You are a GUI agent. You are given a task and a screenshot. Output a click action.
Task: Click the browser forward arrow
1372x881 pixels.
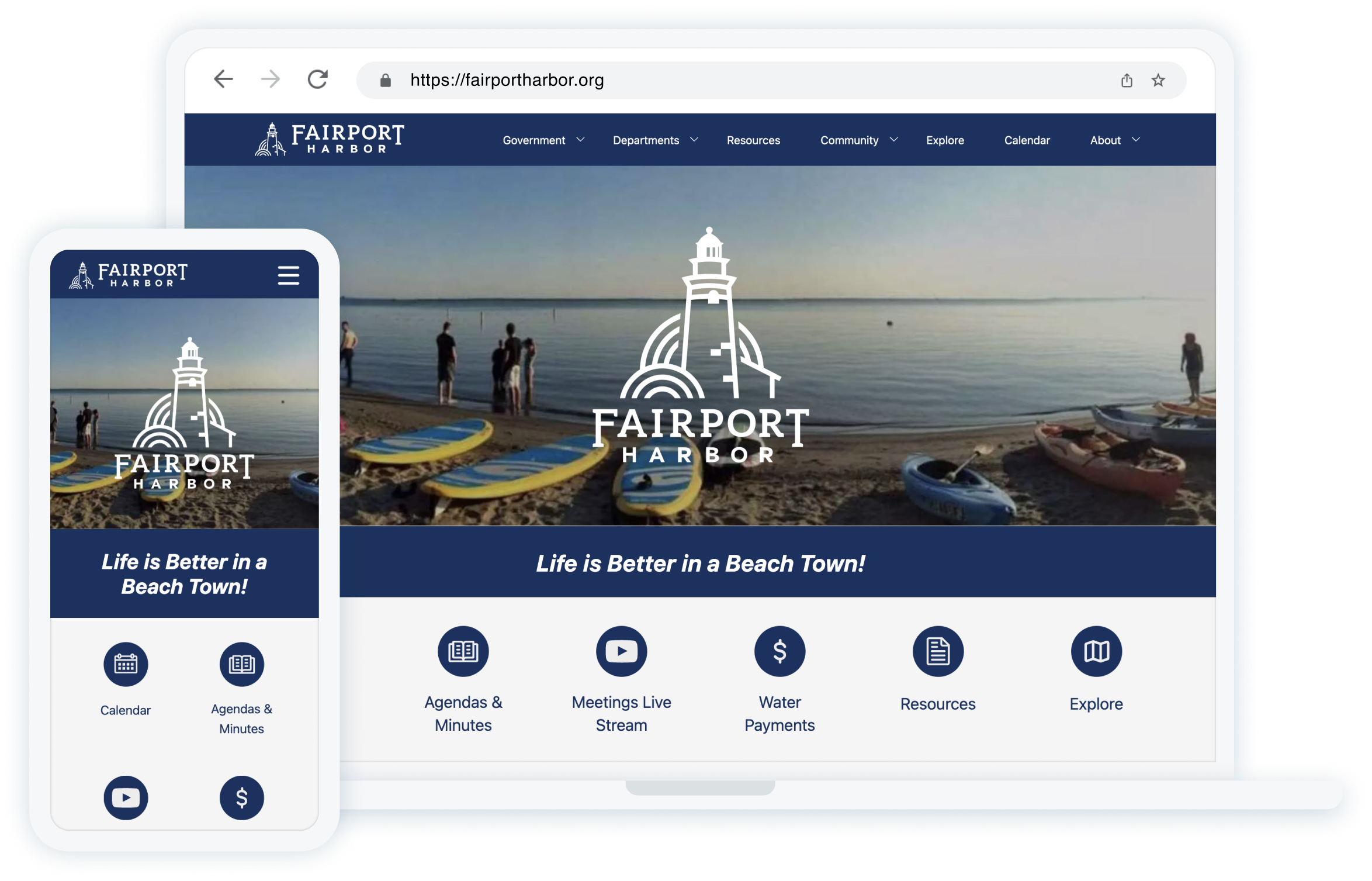point(271,79)
